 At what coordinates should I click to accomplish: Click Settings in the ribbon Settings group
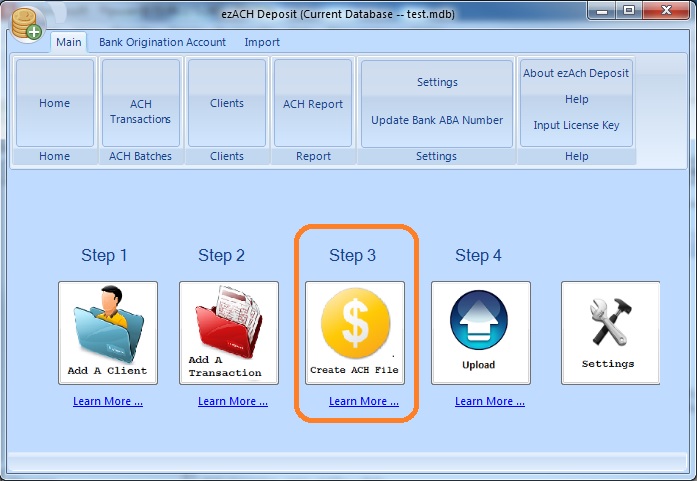click(x=437, y=82)
